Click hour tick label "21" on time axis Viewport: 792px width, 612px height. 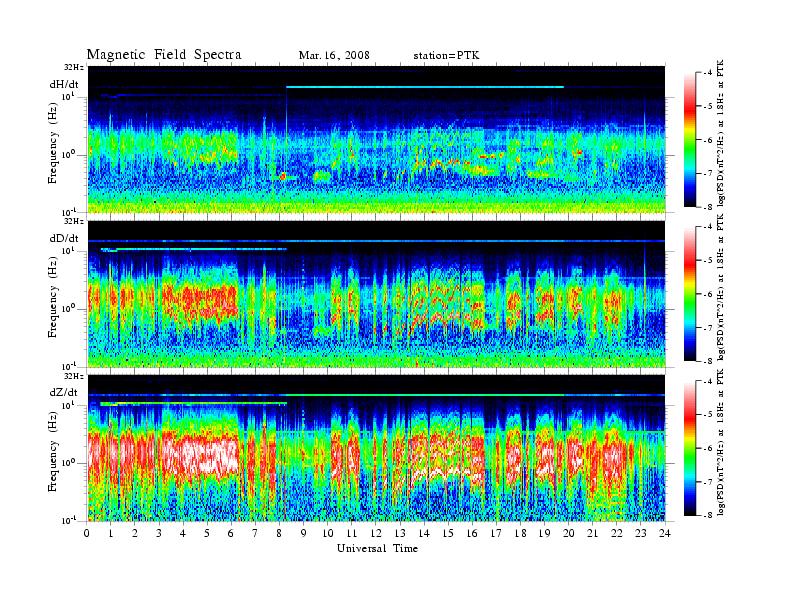tap(593, 534)
